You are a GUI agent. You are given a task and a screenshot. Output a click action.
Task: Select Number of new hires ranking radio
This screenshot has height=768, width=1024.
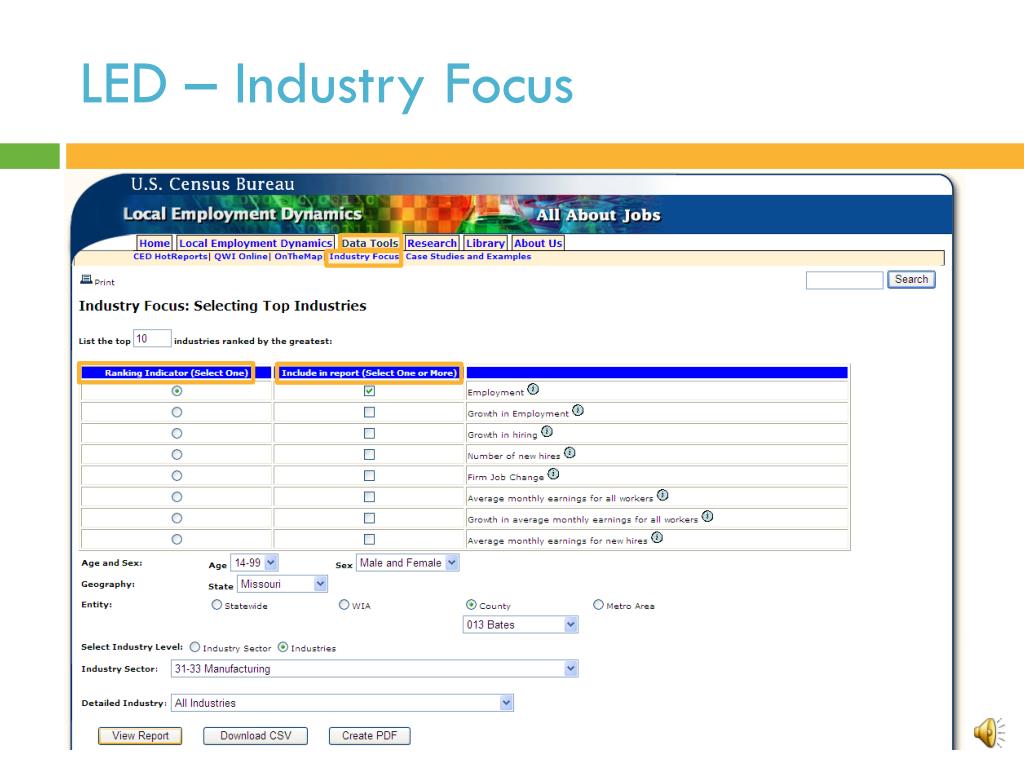(176, 455)
